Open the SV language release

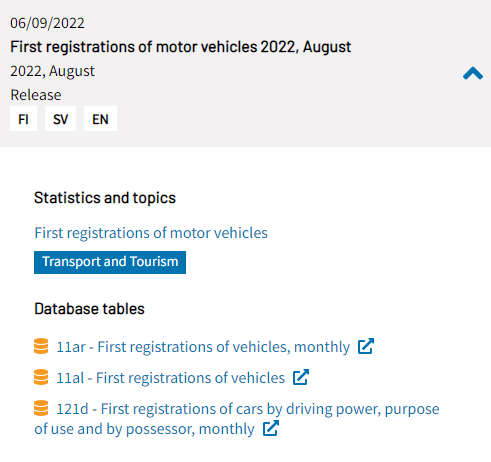[x=60, y=119]
